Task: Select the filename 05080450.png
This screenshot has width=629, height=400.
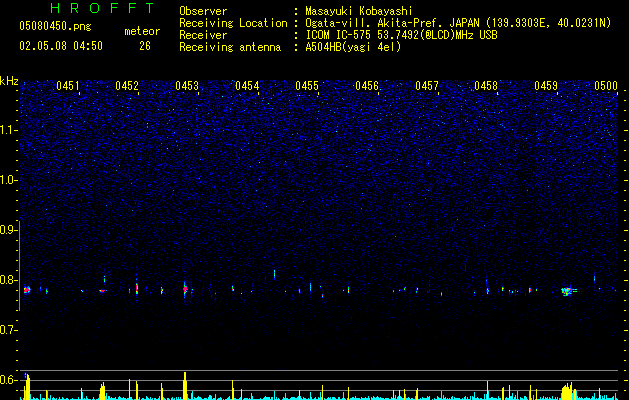Action: 55,27
